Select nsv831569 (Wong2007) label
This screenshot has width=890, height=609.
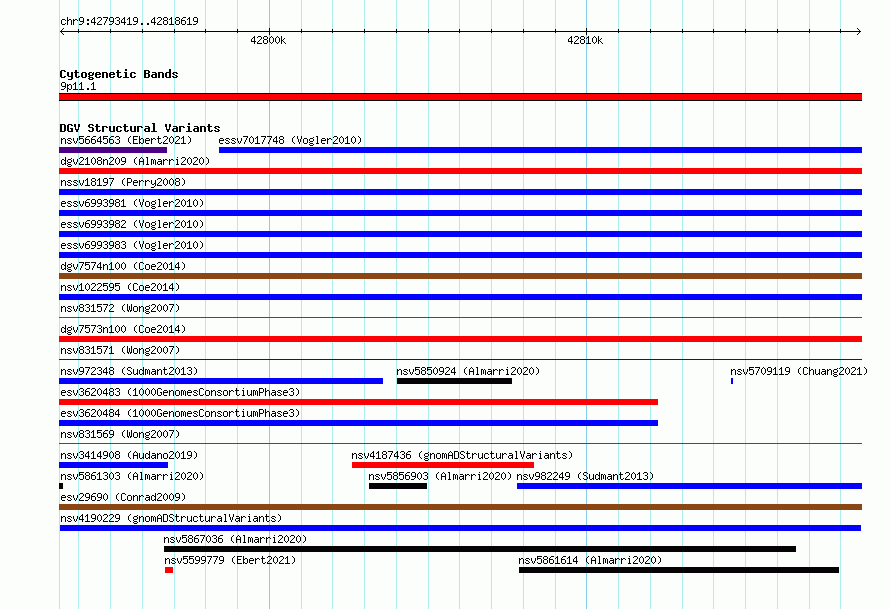click(120, 434)
